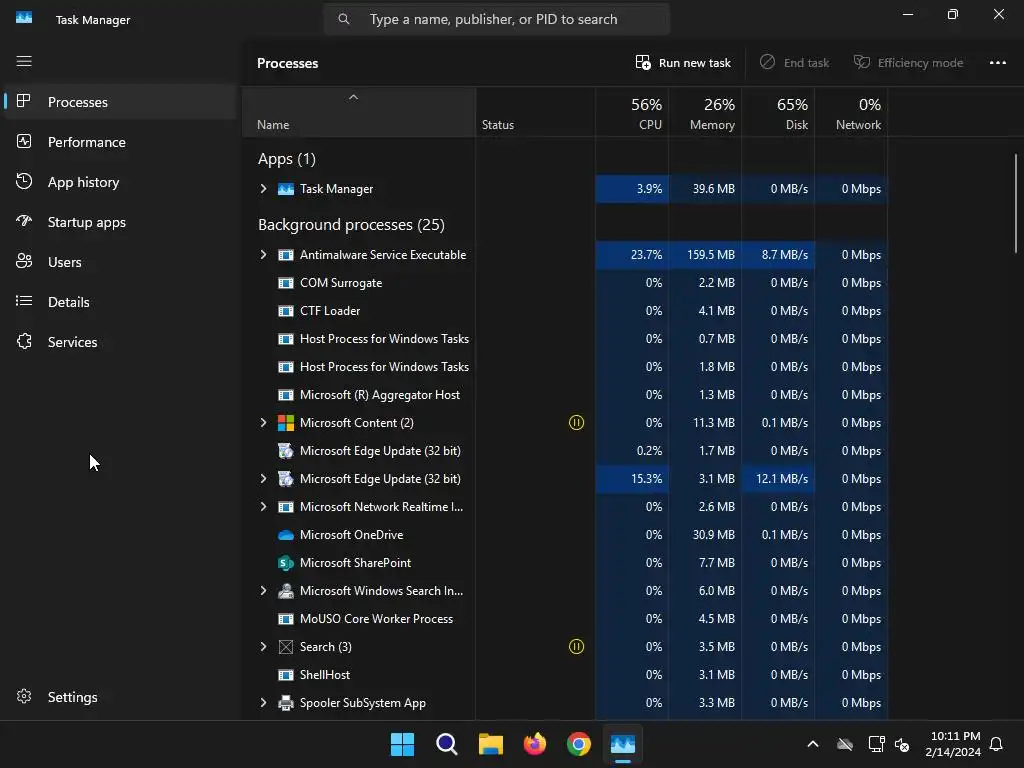Click the Settings gear icon
1024x768 pixels.
point(24,696)
